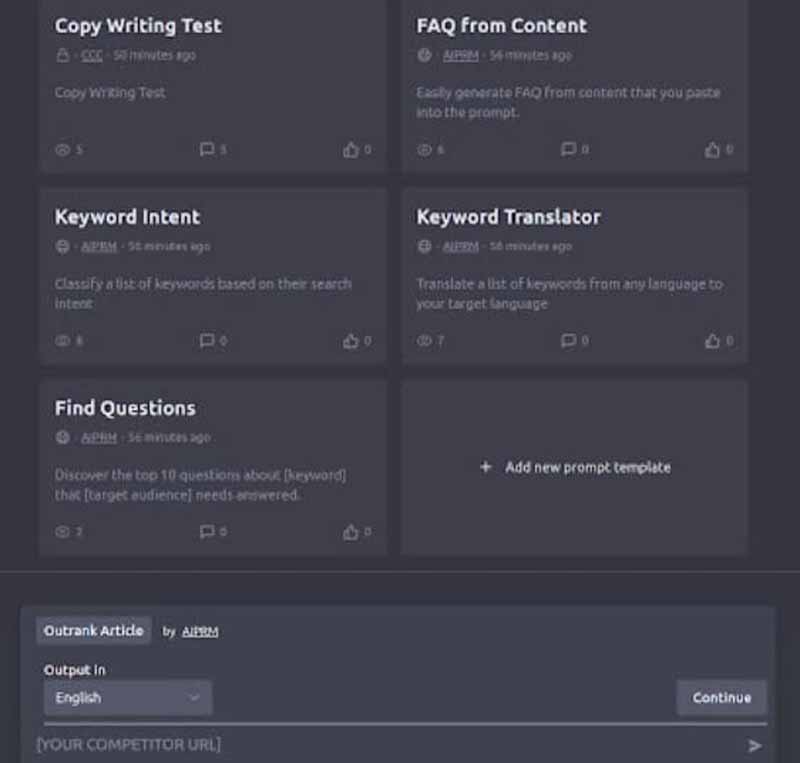Click the Add new prompt template card
This screenshot has height=763, width=800.
(574, 467)
